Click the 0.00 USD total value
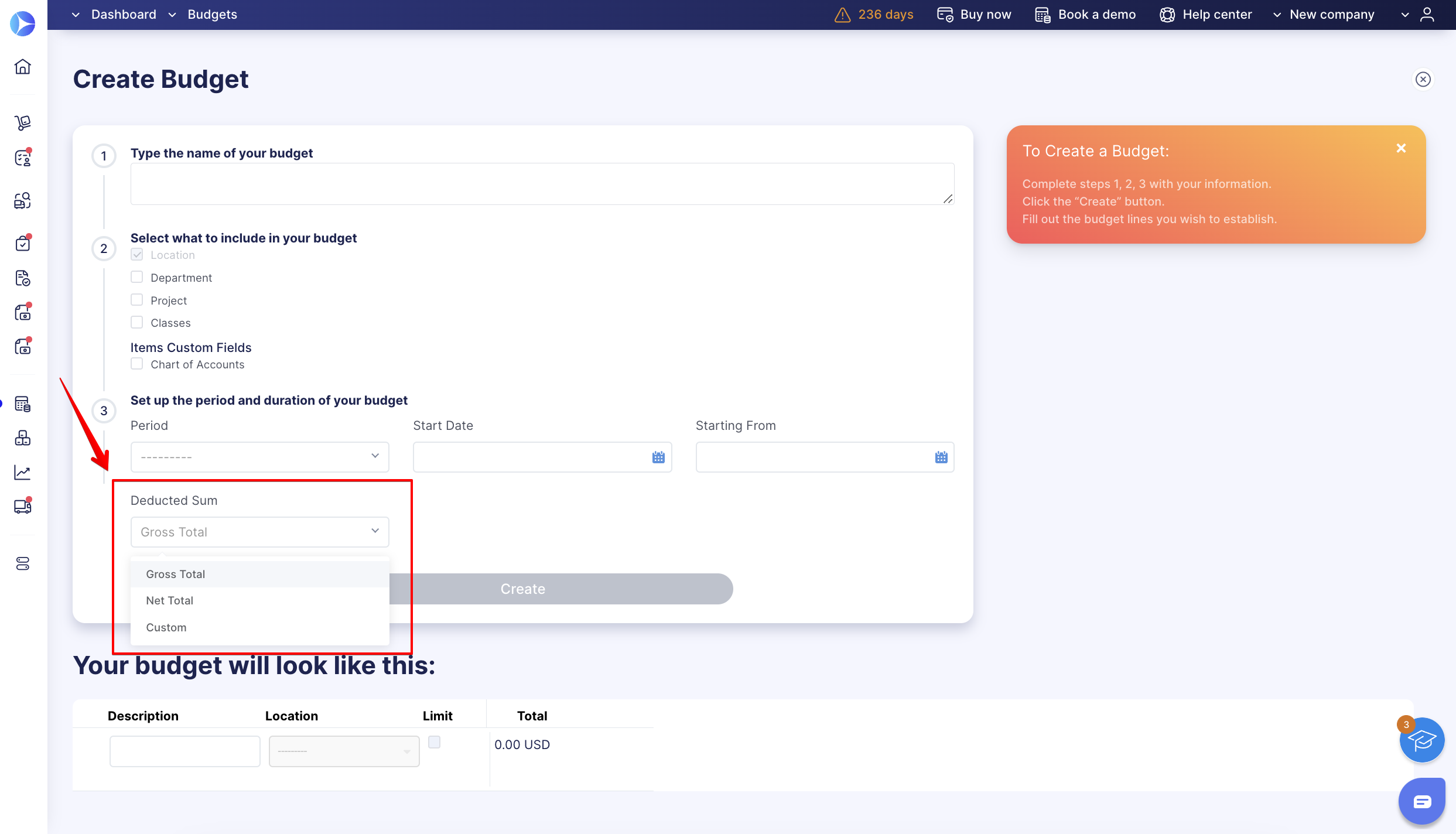The height and width of the screenshot is (834, 1456). click(x=522, y=745)
